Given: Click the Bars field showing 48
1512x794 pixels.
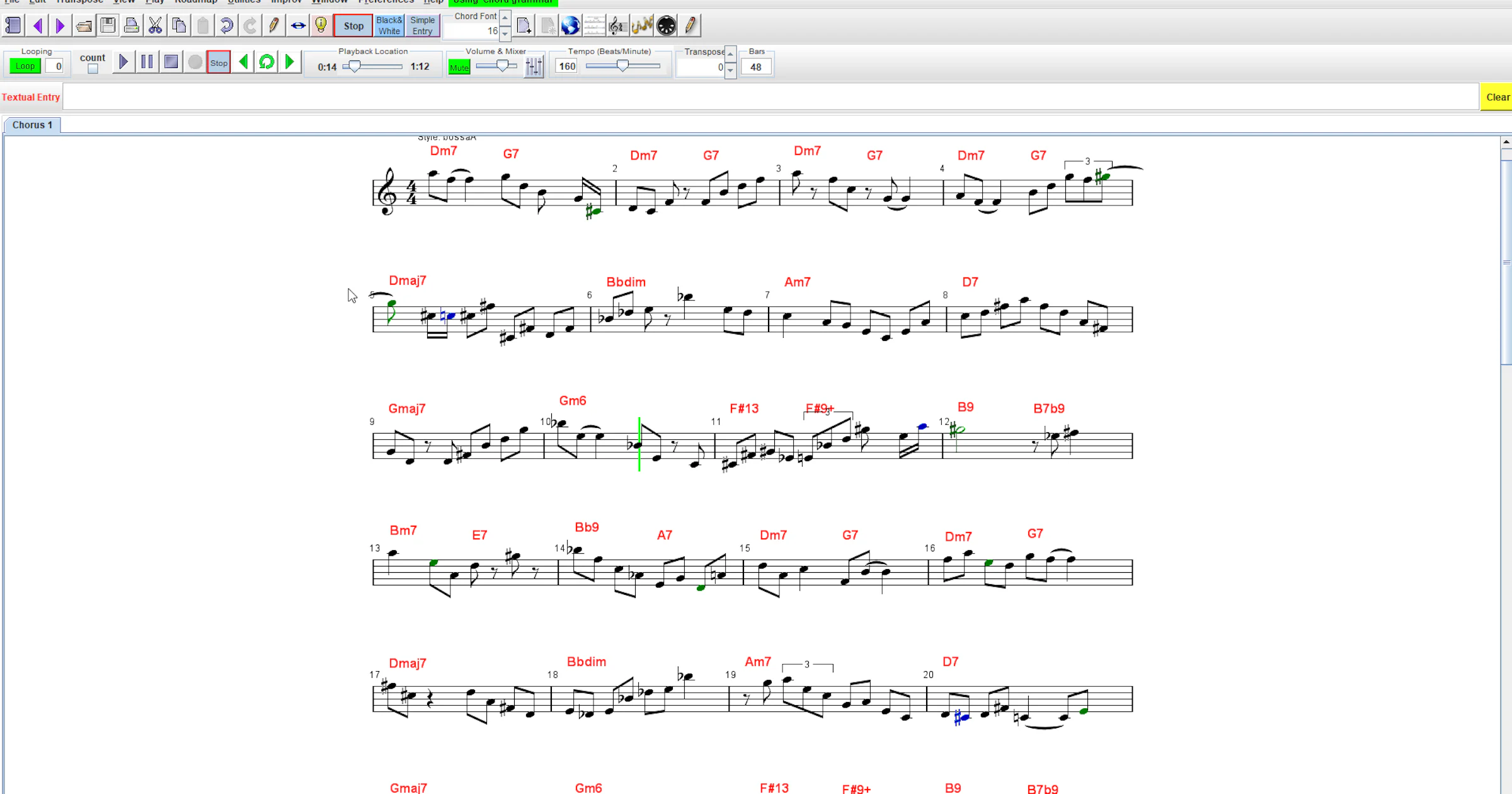Looking at the screenshot, I should point(755,67).
